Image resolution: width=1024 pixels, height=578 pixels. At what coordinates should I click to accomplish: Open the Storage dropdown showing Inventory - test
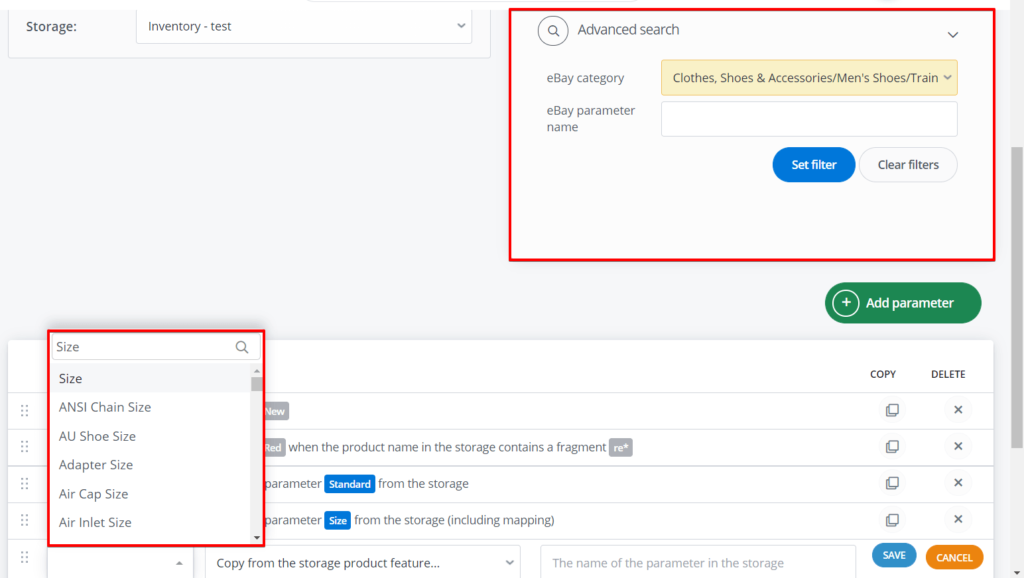pyautogui.click(x=304, y=27)
